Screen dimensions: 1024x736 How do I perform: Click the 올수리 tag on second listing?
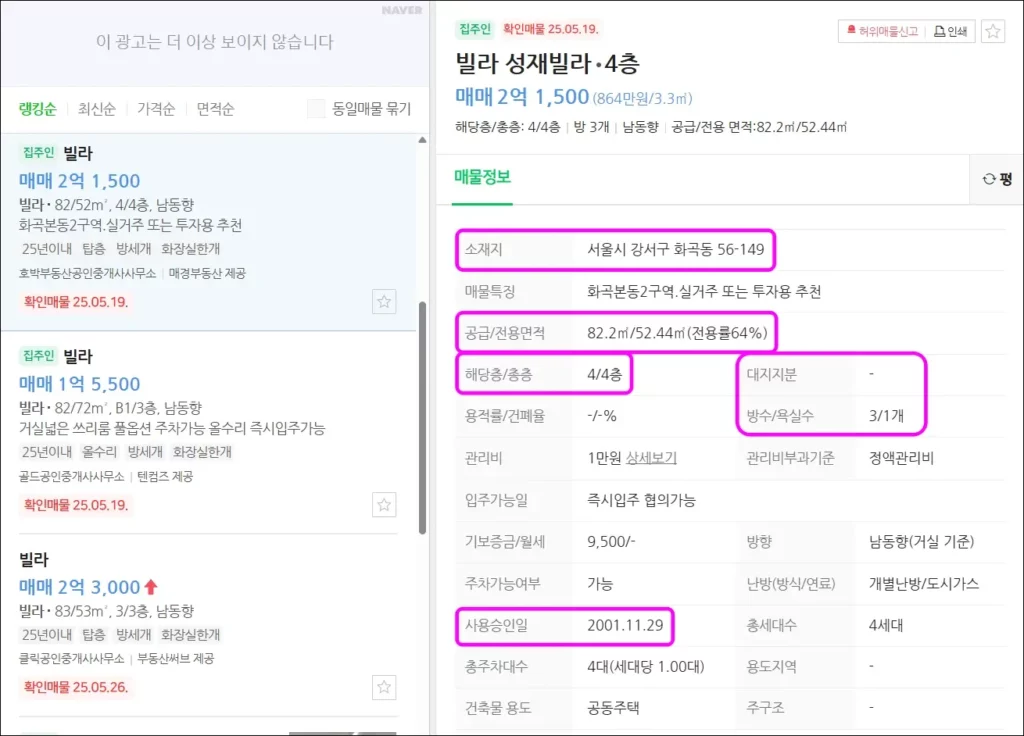(x=99, y=452)
